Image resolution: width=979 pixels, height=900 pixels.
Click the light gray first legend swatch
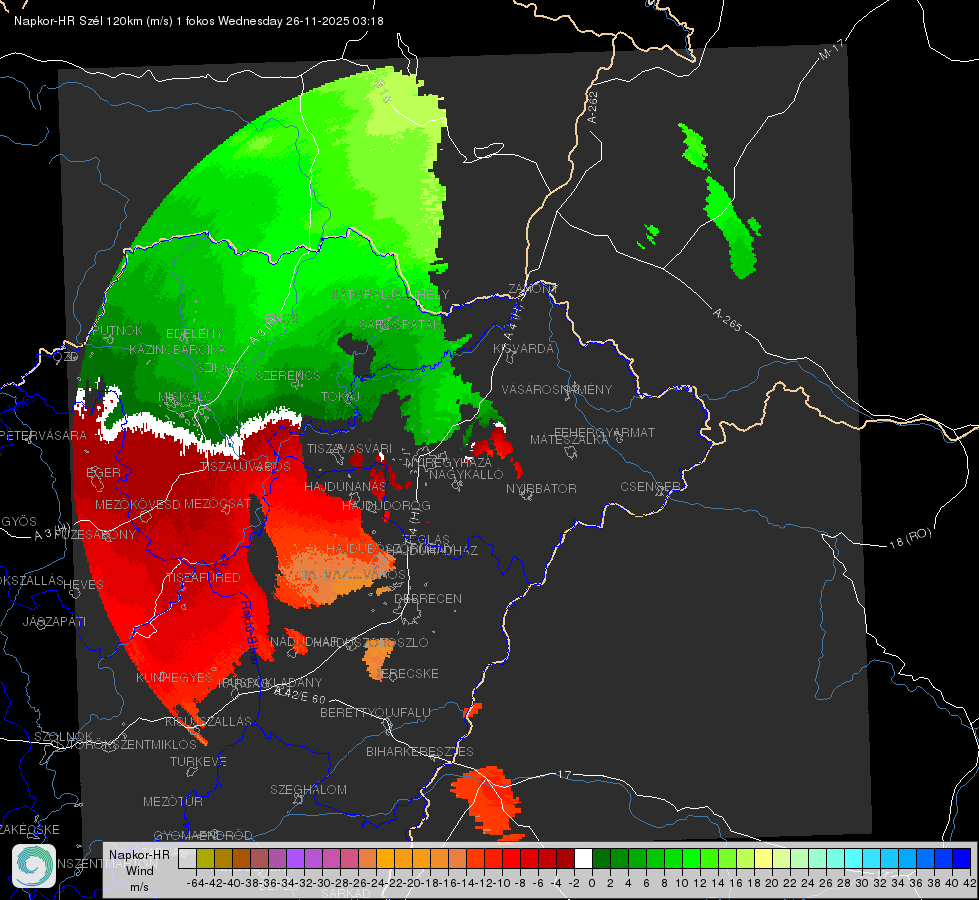point(187,859)
